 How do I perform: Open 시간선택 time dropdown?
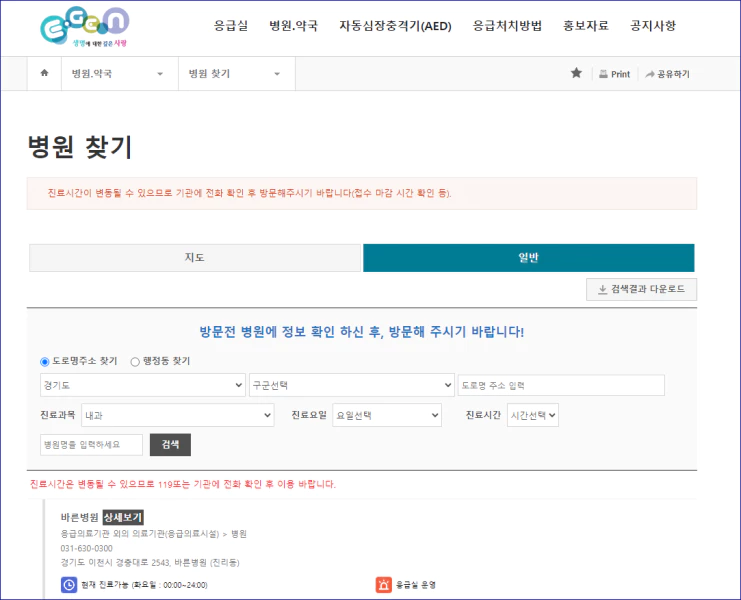pos(533,415)
